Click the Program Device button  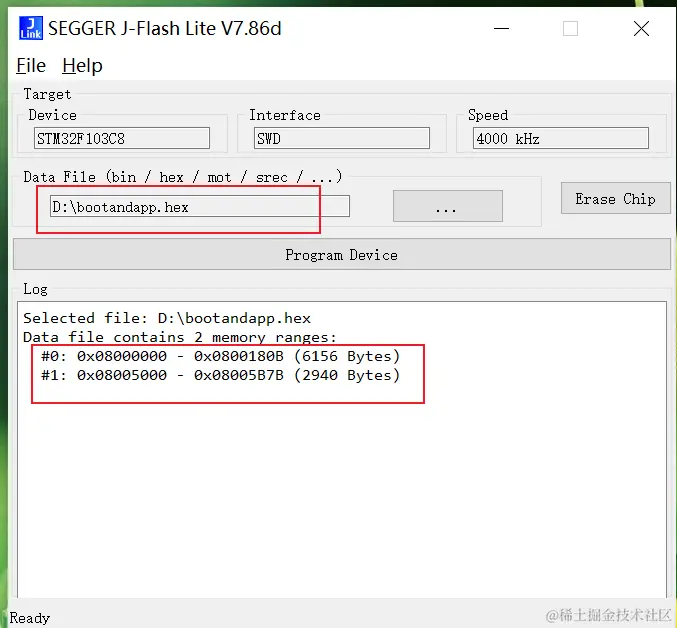[342, 254]
